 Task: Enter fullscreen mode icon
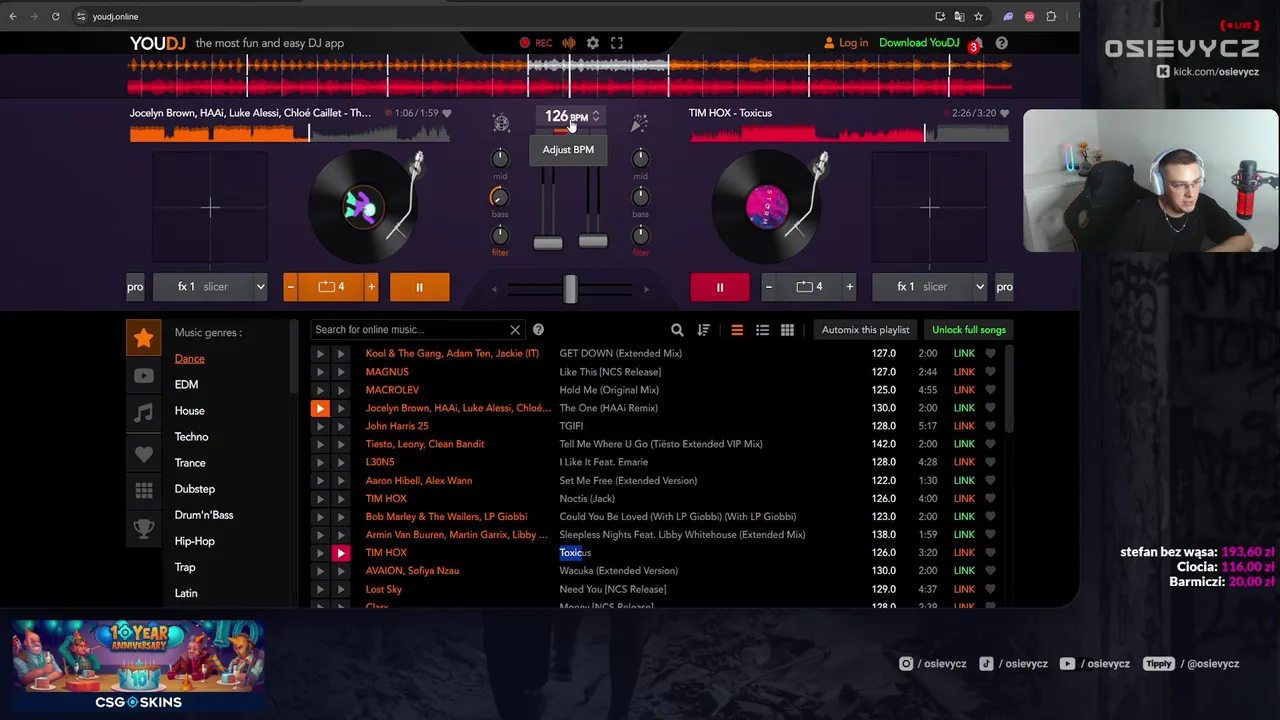pyautogui.click(x=617, y=43)
